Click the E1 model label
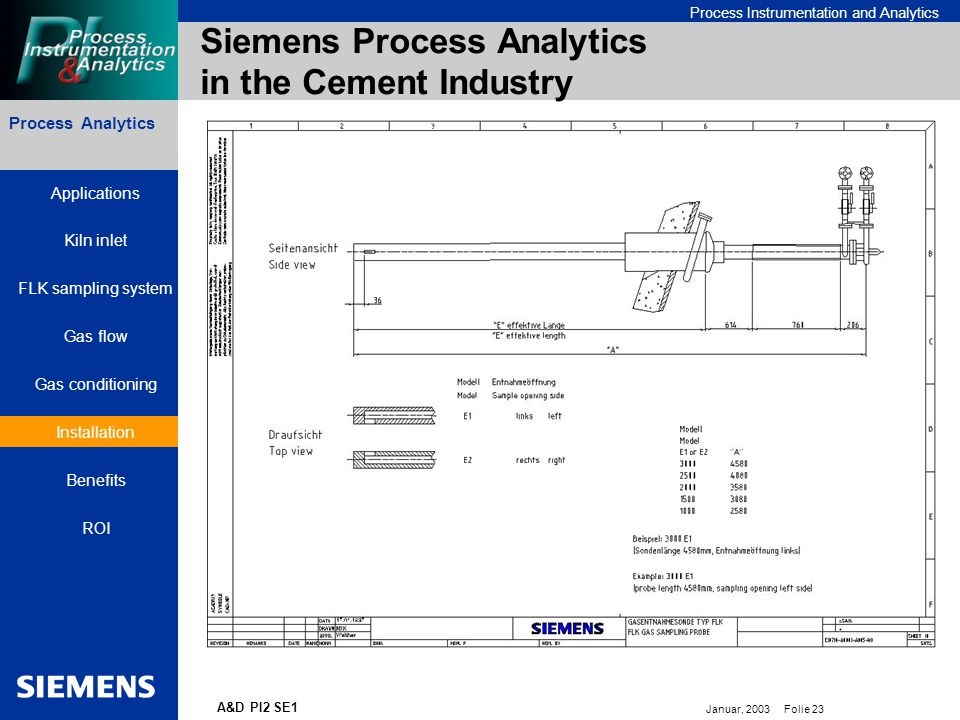Image resolution: width=960 pixels, height=720 pixels. [468, 416]
